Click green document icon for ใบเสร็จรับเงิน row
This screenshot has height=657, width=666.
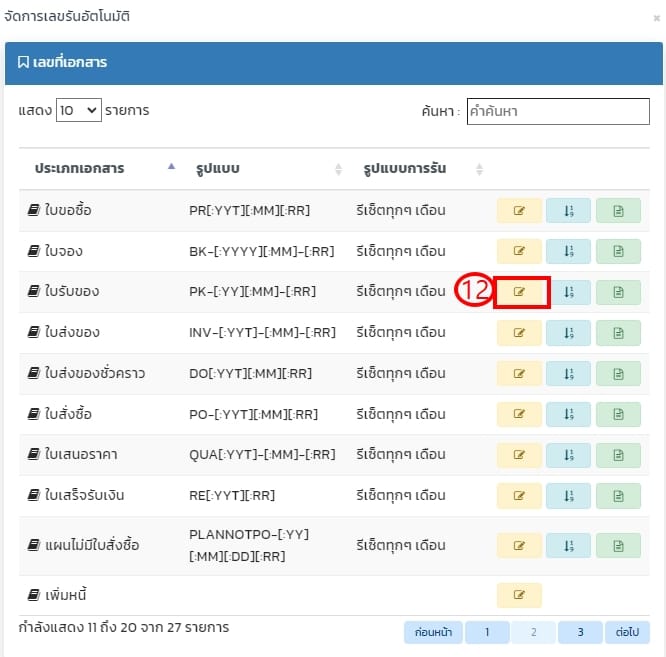[x=618, y=496]
